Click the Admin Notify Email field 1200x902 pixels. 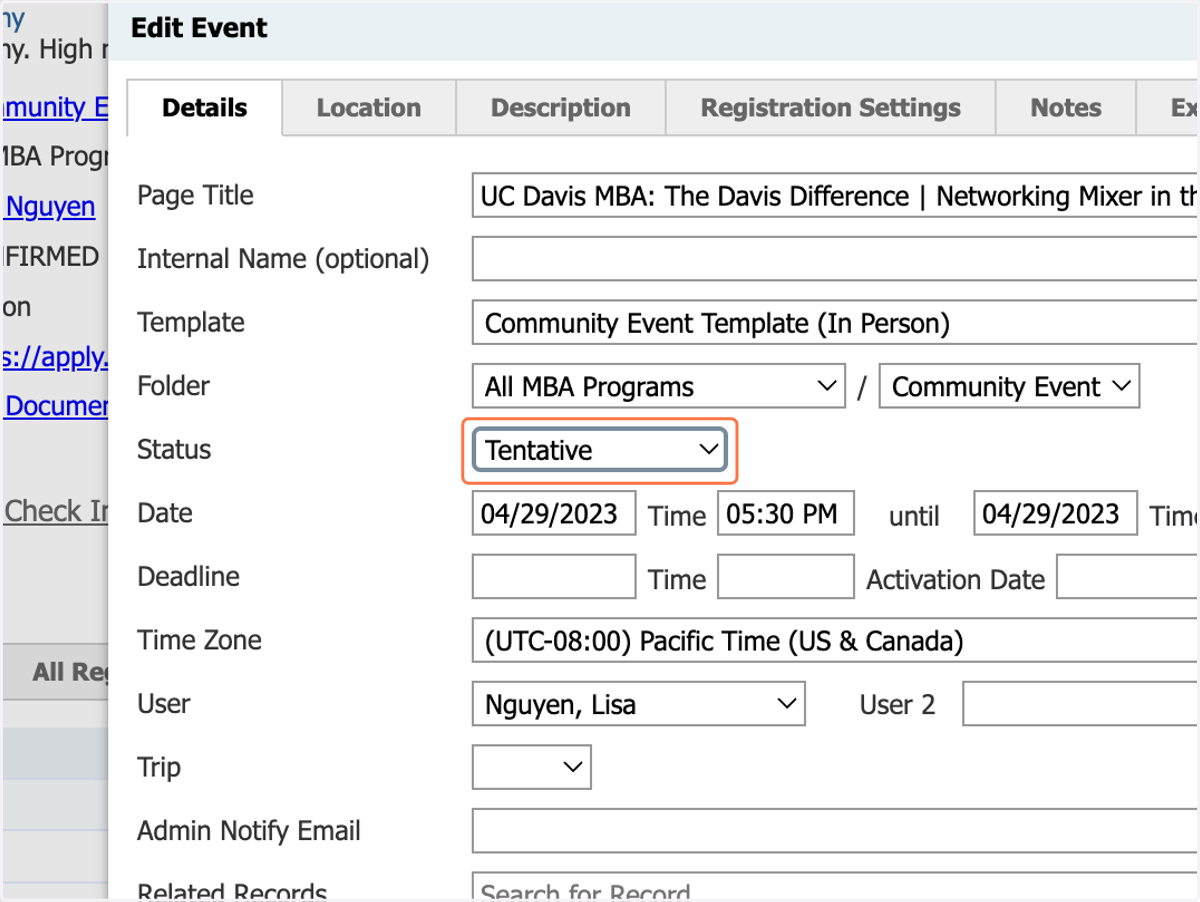(x=835, y=831)
